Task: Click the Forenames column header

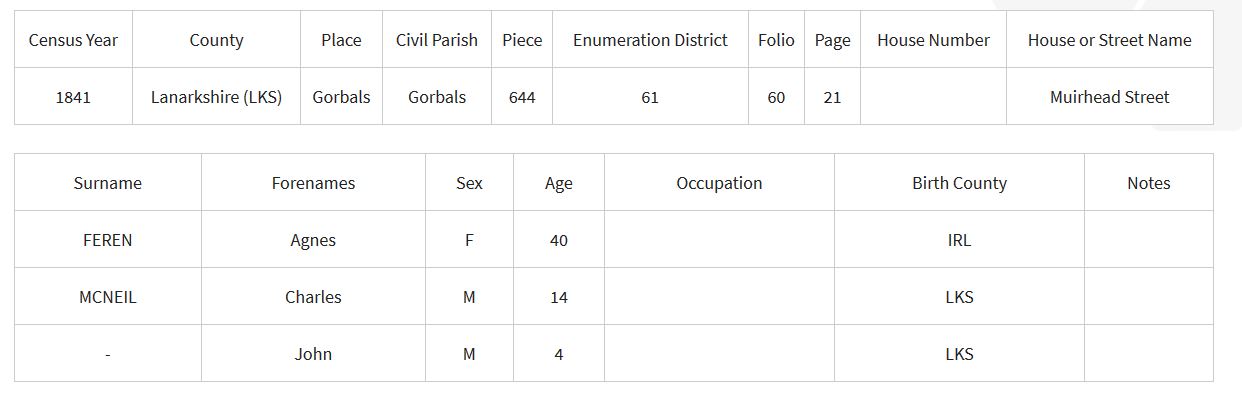Action: (313, 183)
